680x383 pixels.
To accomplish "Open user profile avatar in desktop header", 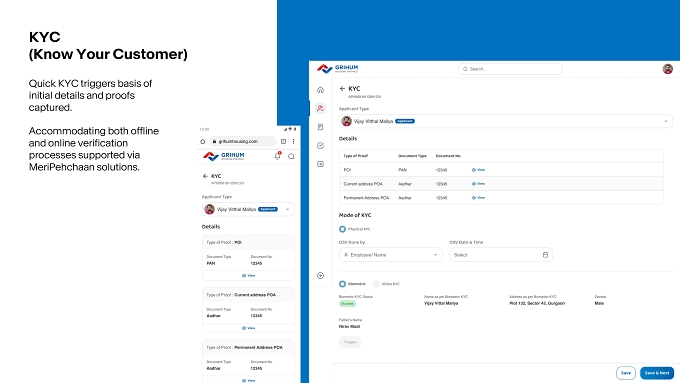I will [667, 69].
